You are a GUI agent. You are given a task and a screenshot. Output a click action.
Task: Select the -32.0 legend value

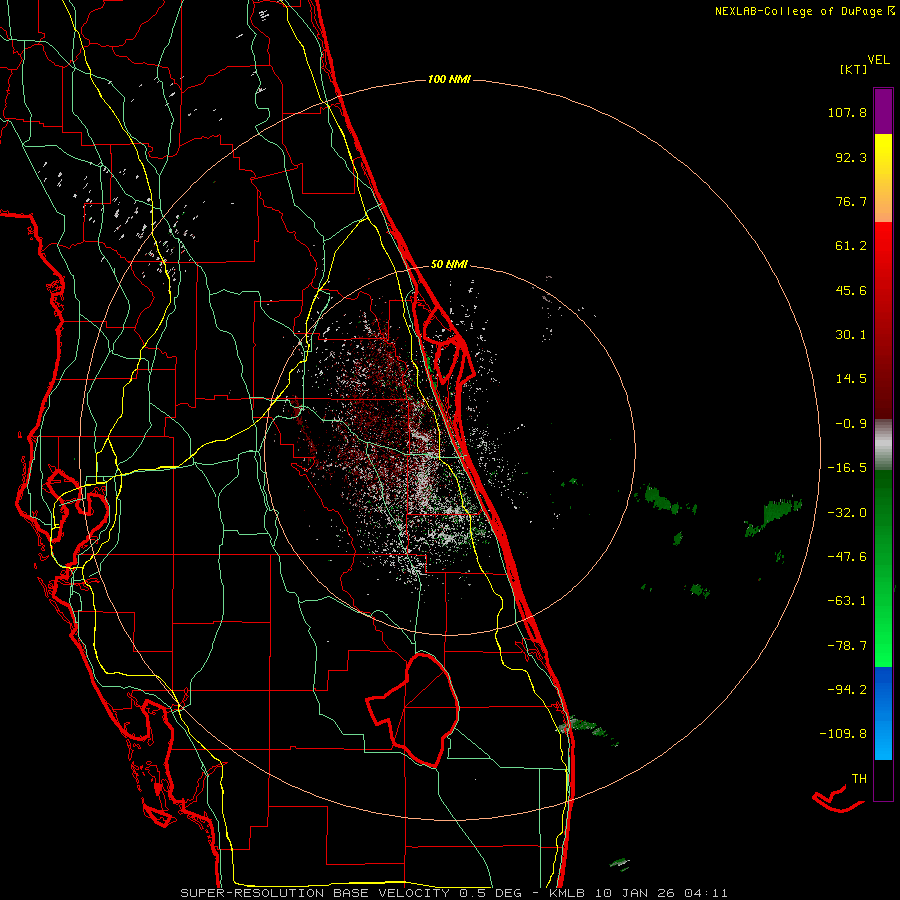847,513
